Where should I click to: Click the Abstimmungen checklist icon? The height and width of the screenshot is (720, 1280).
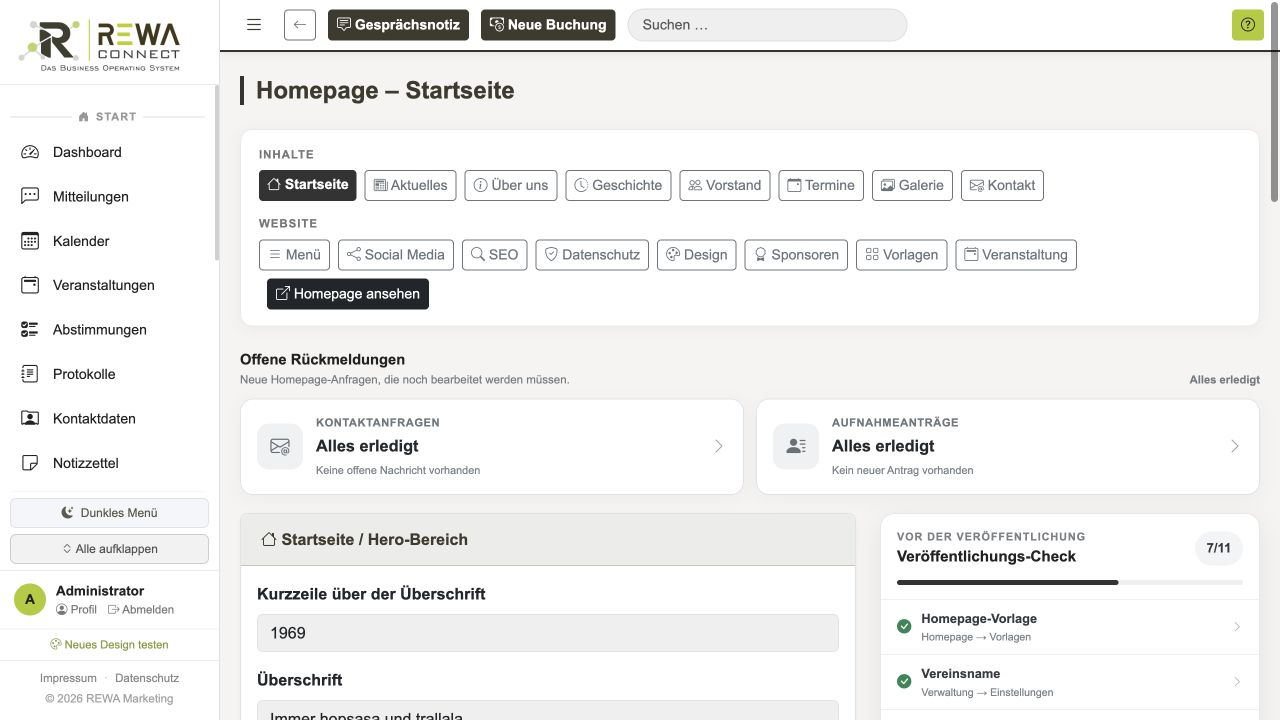tap(30, 330)
